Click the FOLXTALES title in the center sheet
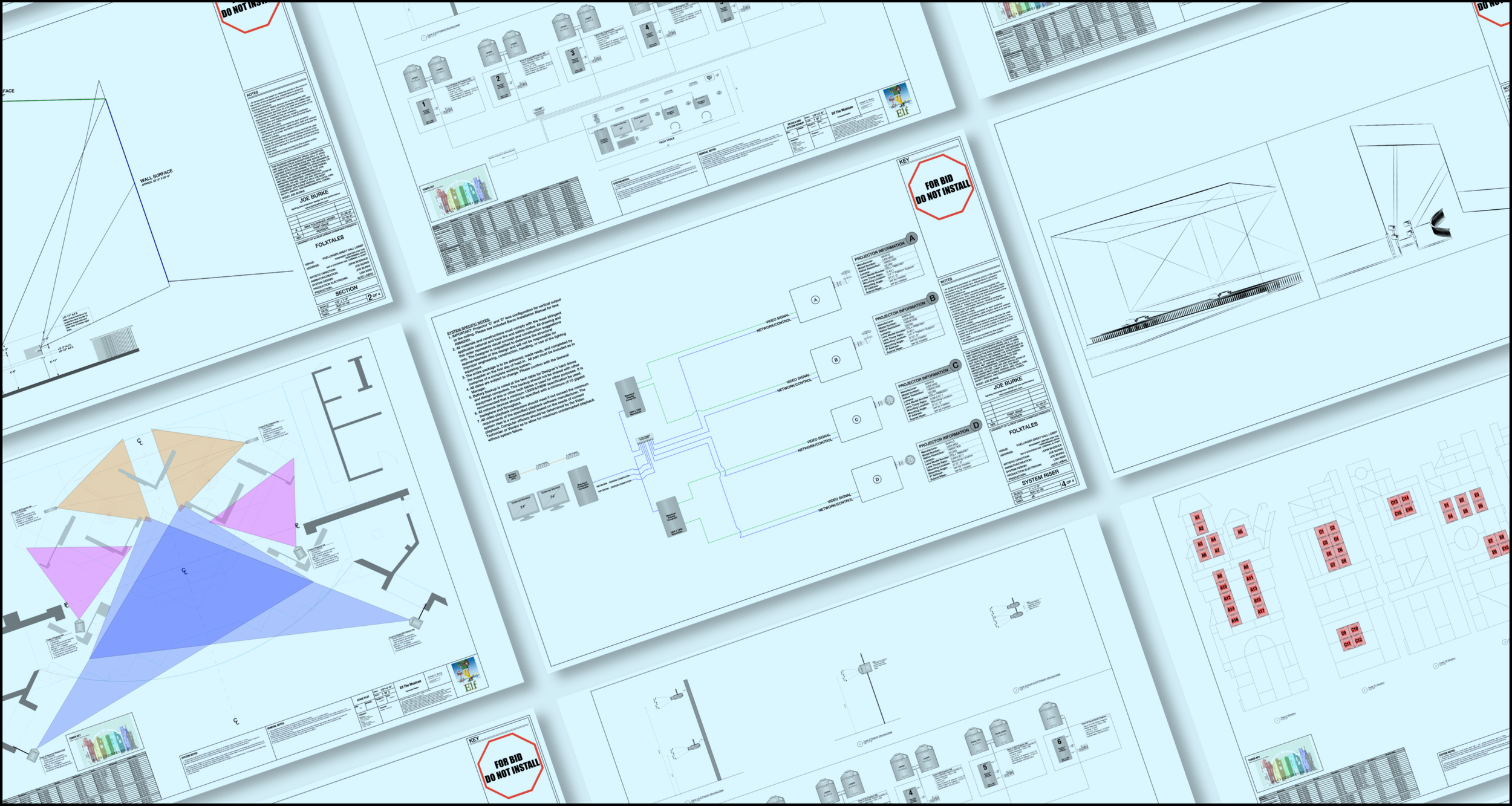This screenshot has width=1512, height=806. [1023, 428]
